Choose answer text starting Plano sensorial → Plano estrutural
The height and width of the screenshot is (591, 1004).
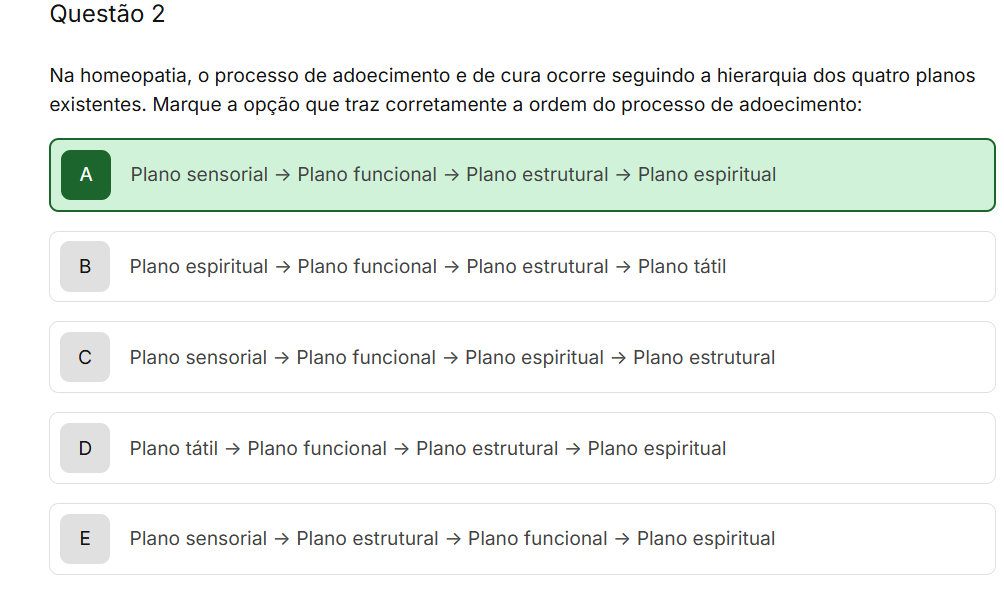[x=452, y=539]
